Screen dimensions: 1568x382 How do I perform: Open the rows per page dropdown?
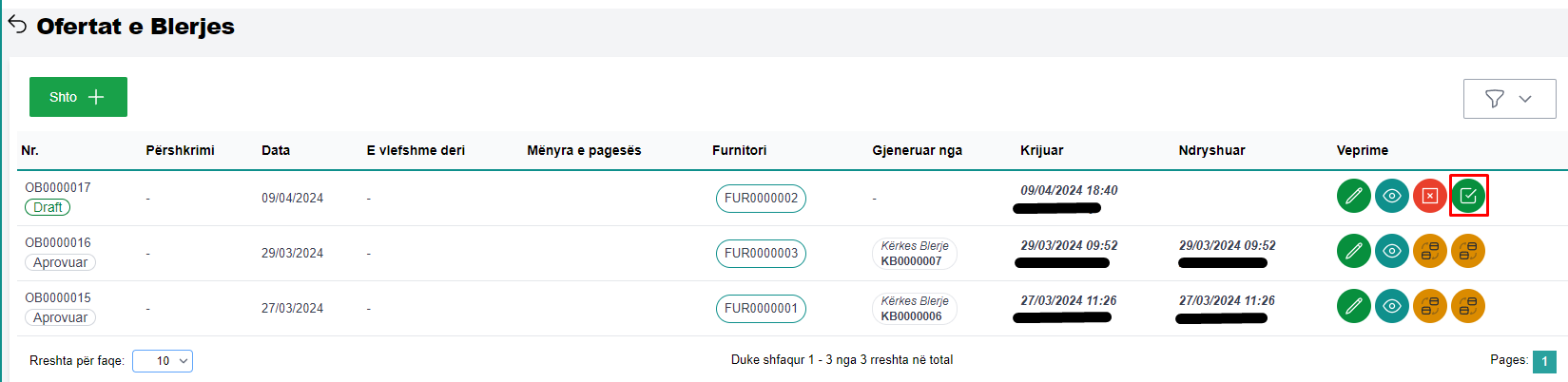tap(163, 361)
